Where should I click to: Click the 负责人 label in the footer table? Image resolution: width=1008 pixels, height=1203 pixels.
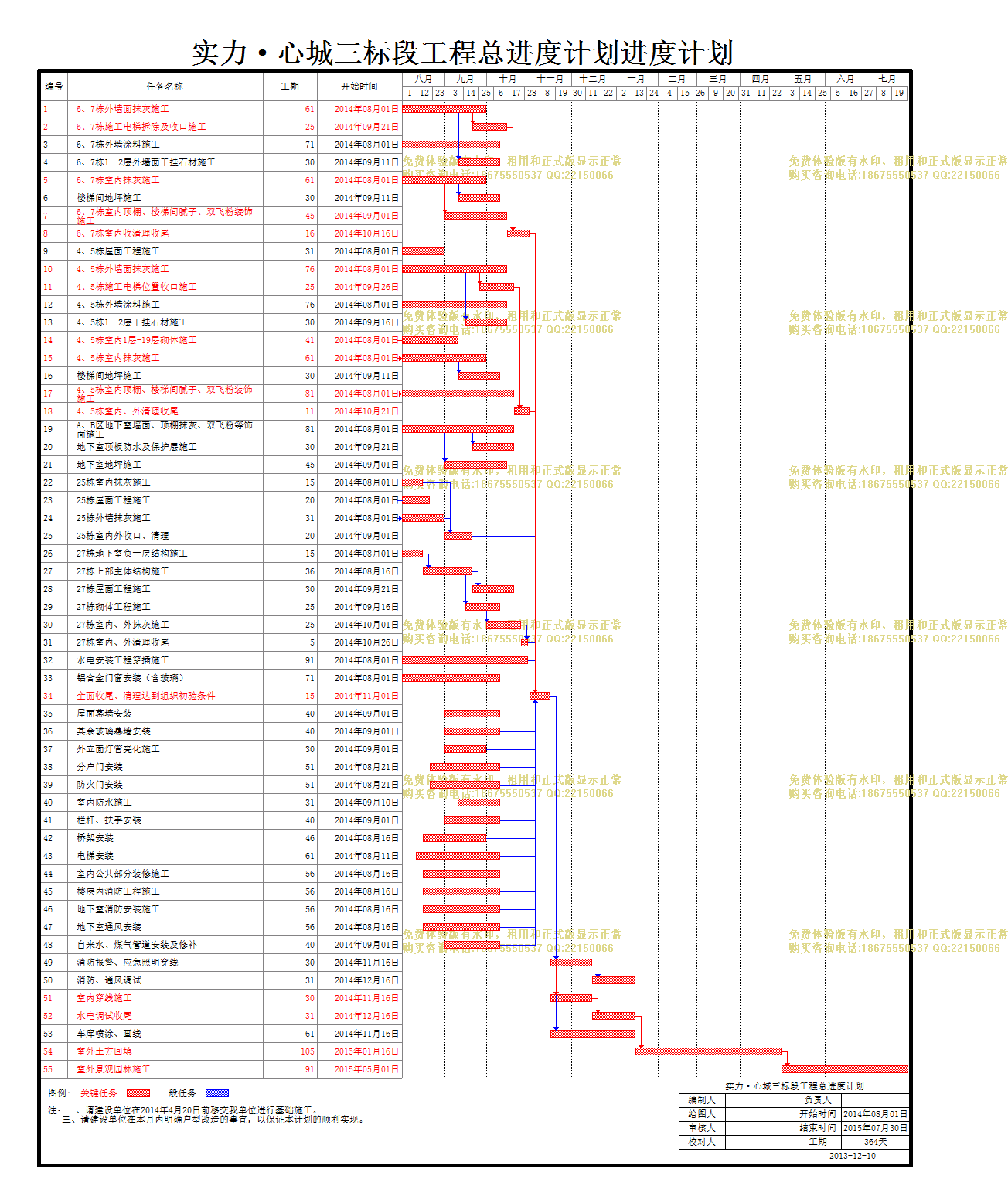coord(818,1100)
